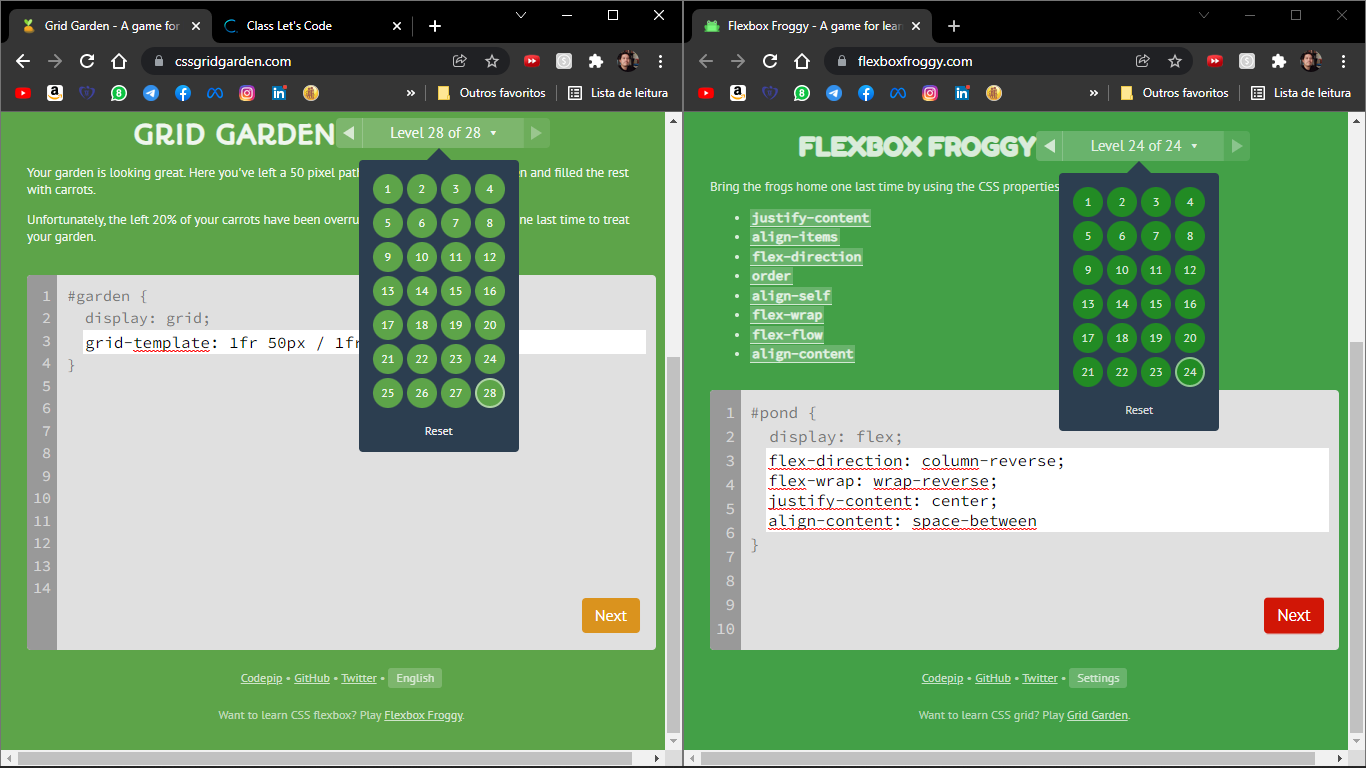Viewport: 1366px width, 768px height.
Task: Click the YouTube bookmark icon in Grid Garden window
Action: point(23,93)
